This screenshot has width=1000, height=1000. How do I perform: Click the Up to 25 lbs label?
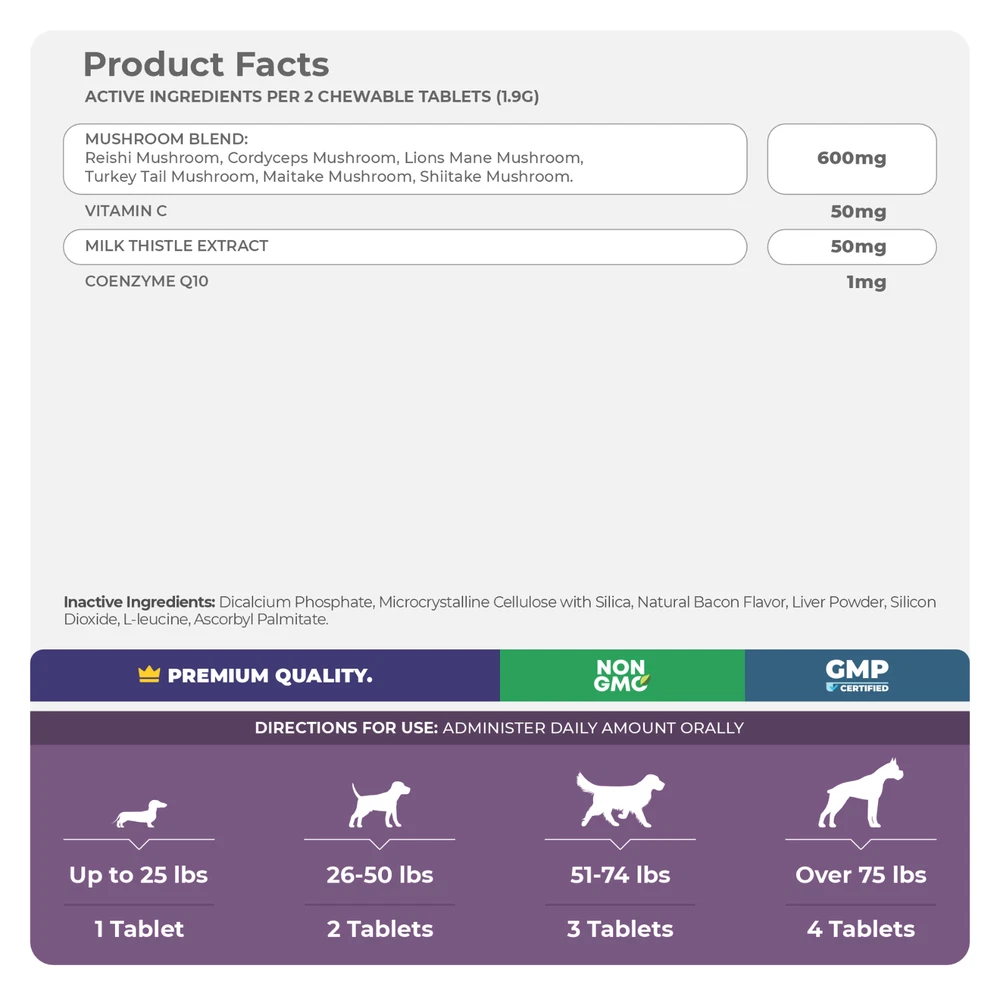pyautogui.click(x=139, y=875)
